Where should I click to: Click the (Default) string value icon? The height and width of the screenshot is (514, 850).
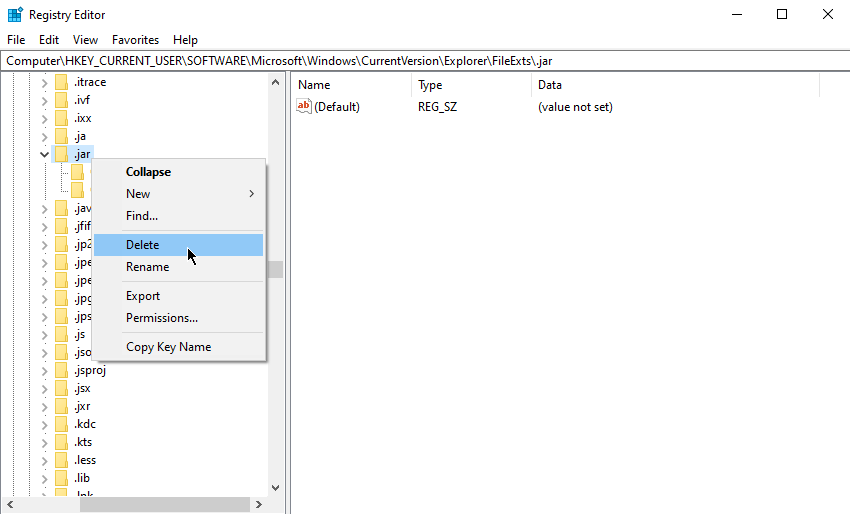(x=305, y=107)
